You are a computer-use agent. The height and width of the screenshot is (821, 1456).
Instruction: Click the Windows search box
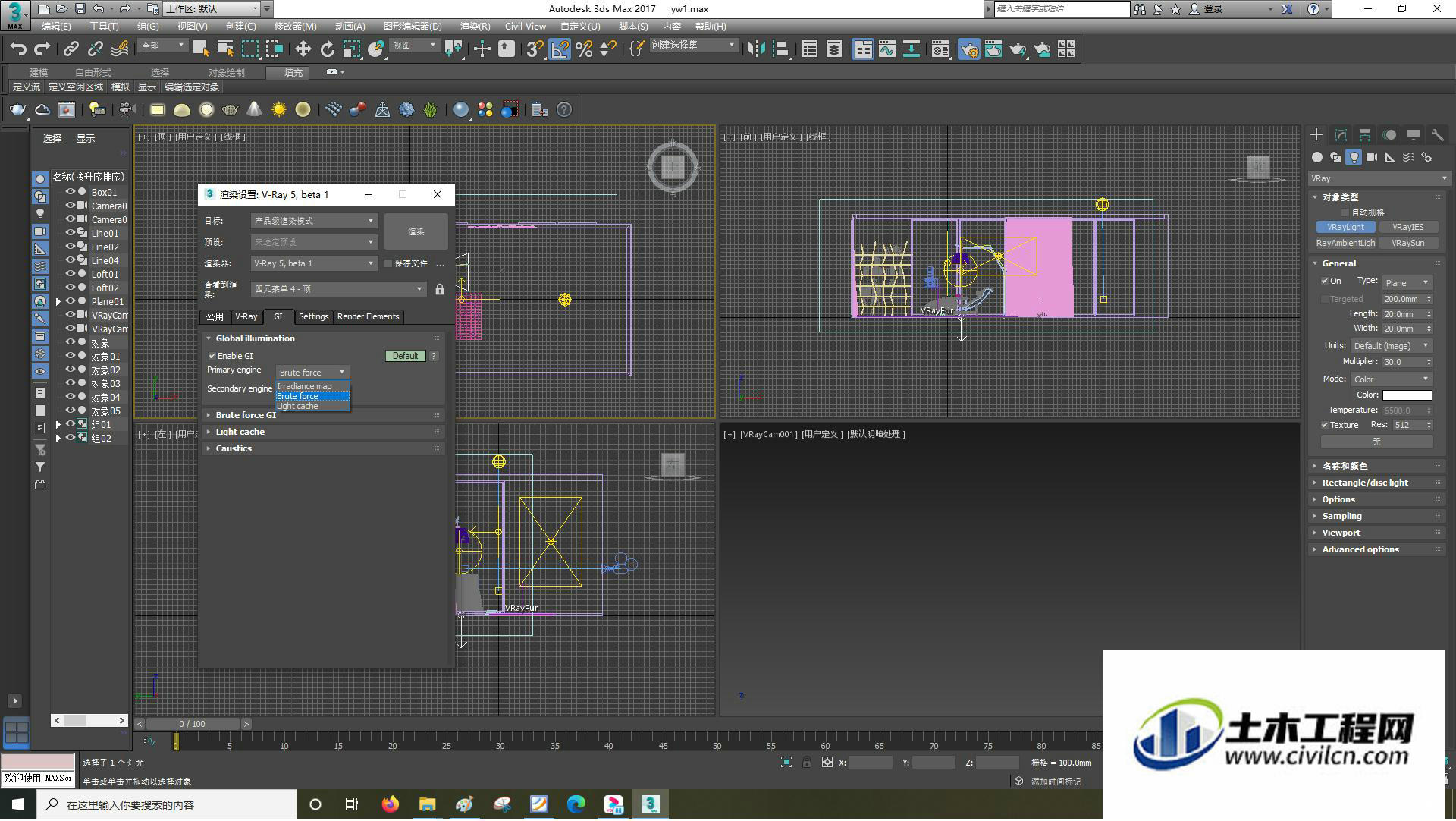[167, 804]
